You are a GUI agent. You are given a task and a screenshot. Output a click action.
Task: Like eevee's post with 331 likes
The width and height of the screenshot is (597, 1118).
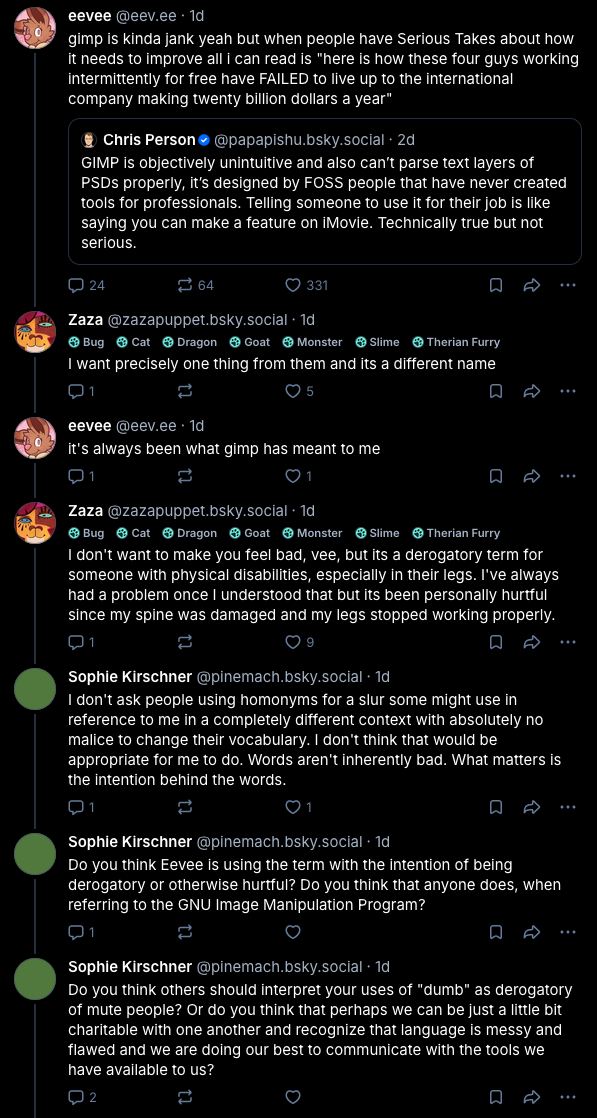click(307, 285)
